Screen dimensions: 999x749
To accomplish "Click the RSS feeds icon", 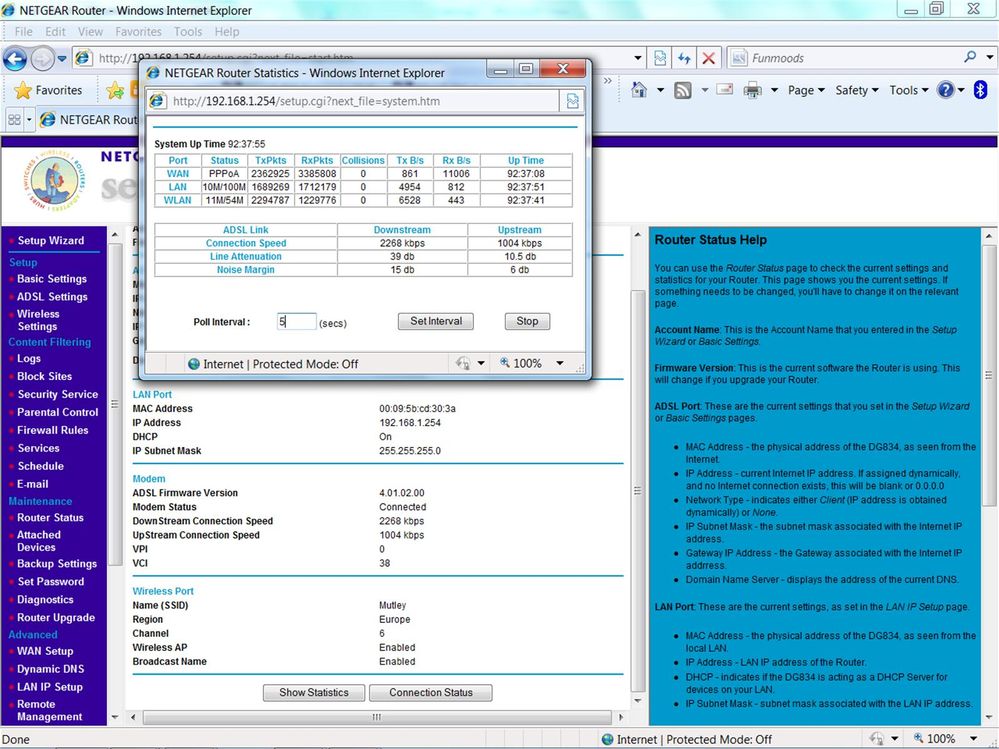I will coord(682,90).
